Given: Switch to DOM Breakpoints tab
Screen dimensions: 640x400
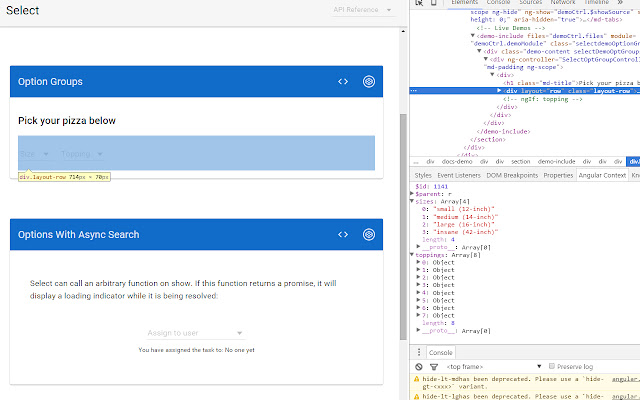Looking at the screenshot, I should pyautogui.click(x=510, y=175).
